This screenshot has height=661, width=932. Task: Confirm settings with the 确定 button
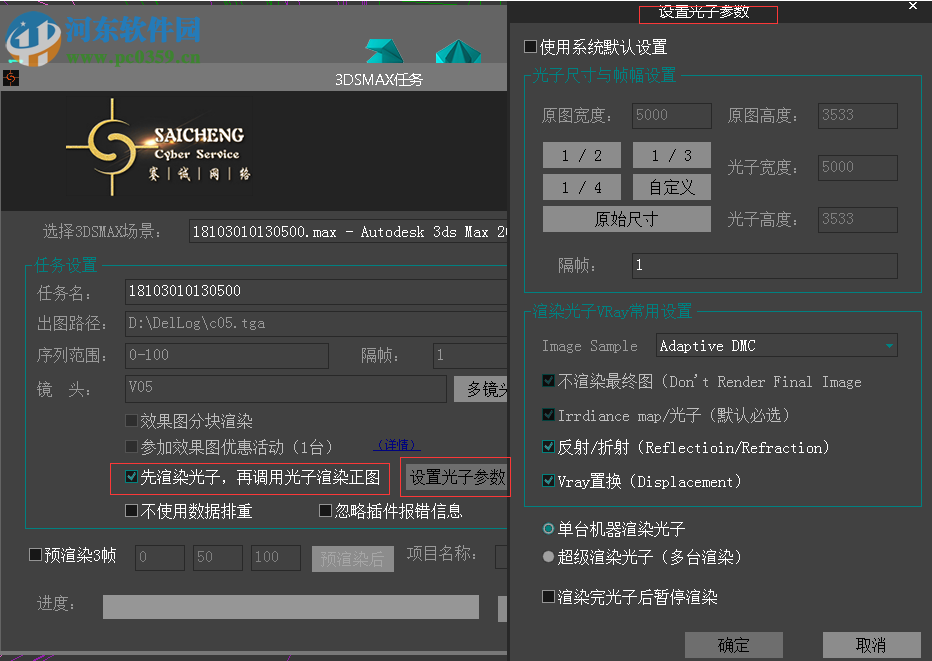(x=733, y=644)
